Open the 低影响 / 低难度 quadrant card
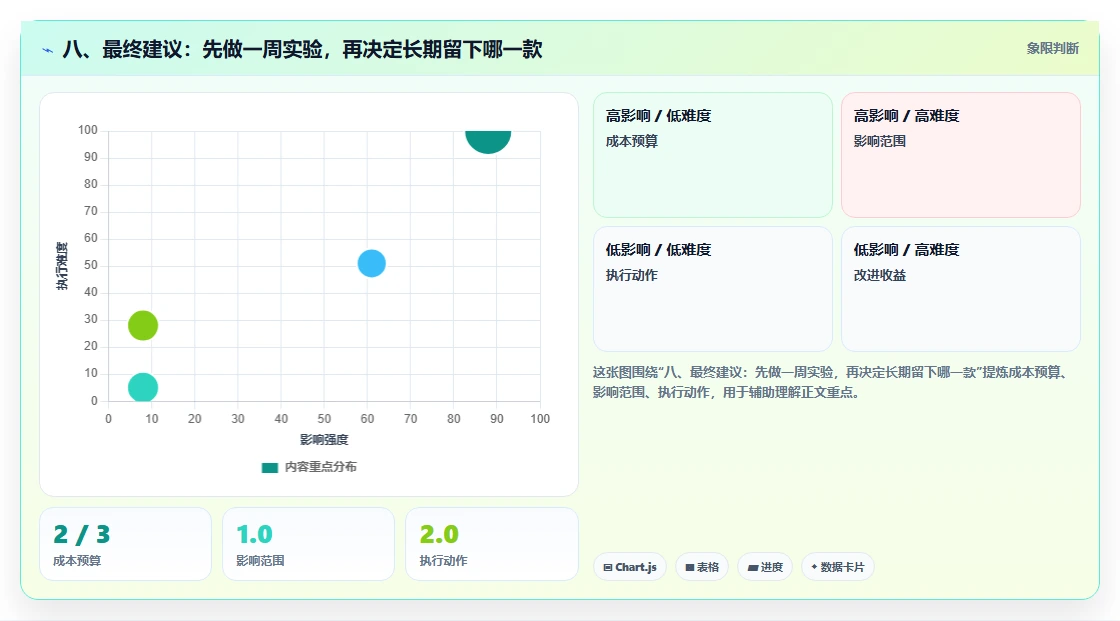1120x621 pixels. (713, 289)
